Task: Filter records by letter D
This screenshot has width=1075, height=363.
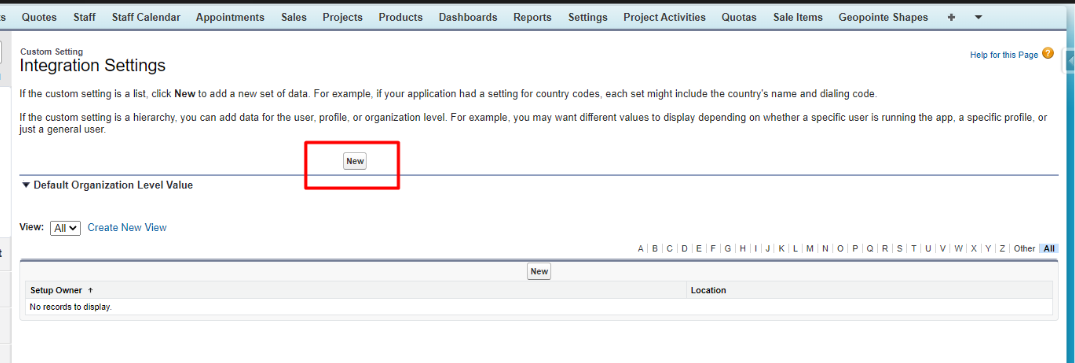Action: 684,248
